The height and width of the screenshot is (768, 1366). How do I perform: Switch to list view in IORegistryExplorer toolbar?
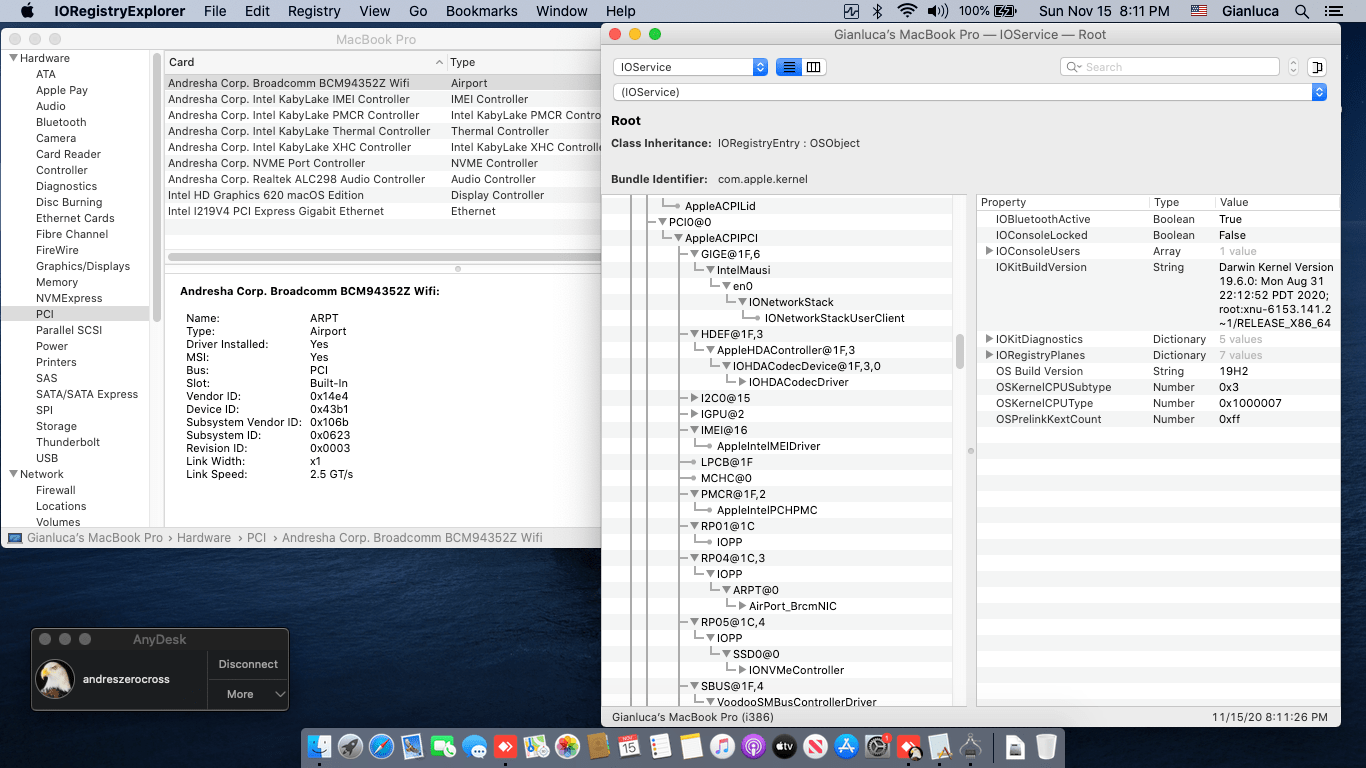coord(789,67)
